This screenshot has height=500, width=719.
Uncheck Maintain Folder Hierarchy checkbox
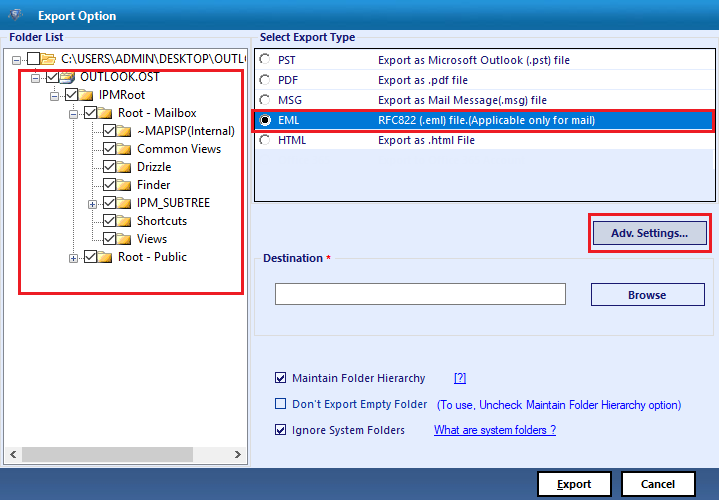[280, 379]
